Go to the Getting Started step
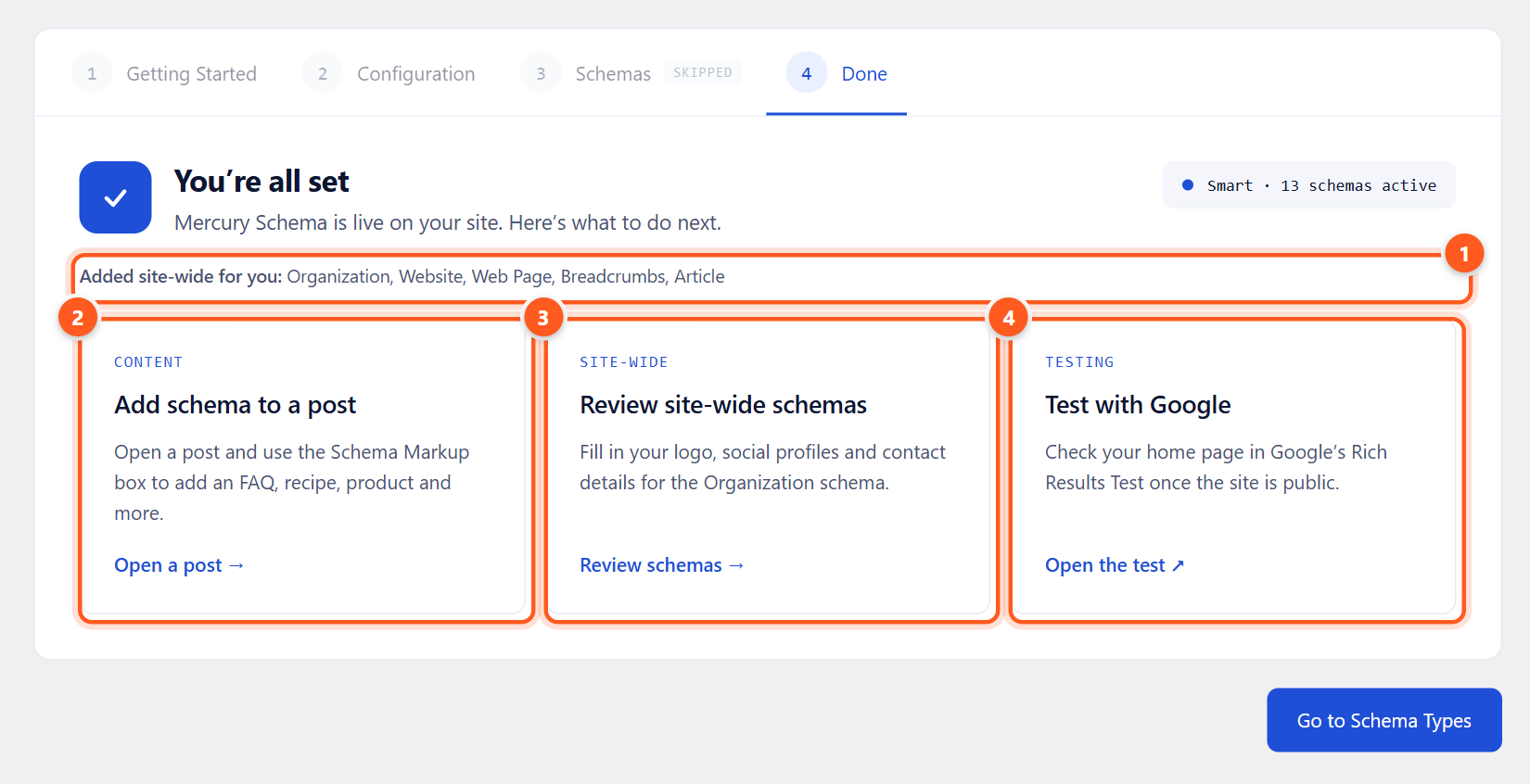Screen dimensions: 1530x784 click(165, 73)
